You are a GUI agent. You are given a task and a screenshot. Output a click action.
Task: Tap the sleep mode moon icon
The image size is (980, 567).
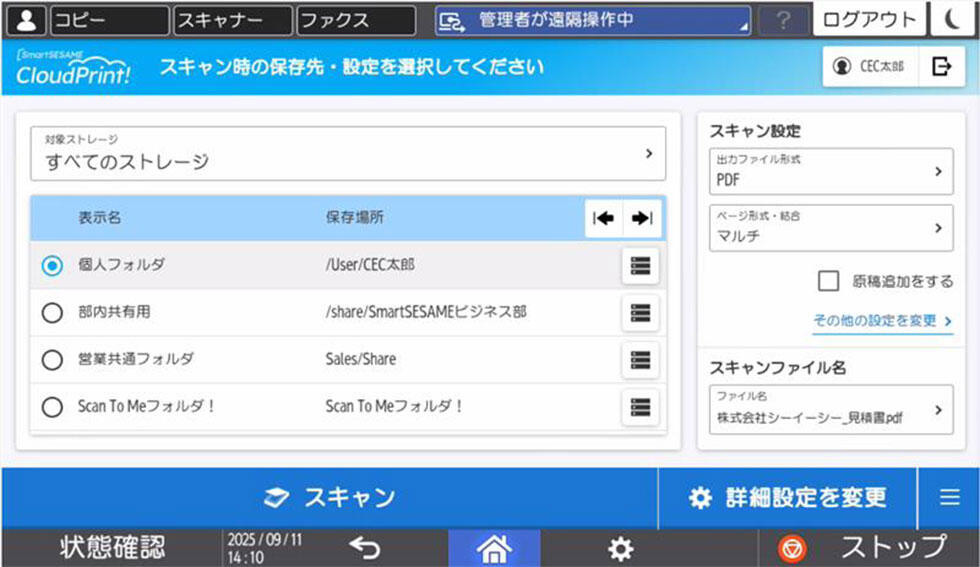tap(955, 19)
